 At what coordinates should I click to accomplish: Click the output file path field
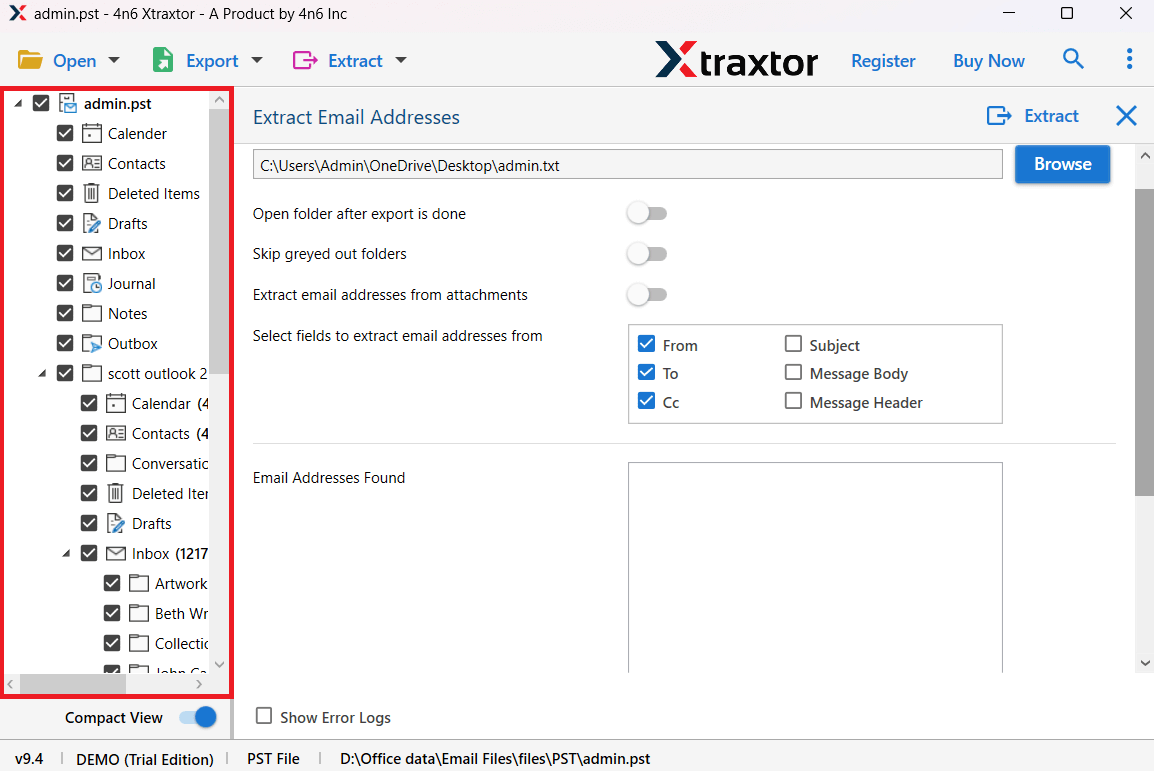(627, 165)
